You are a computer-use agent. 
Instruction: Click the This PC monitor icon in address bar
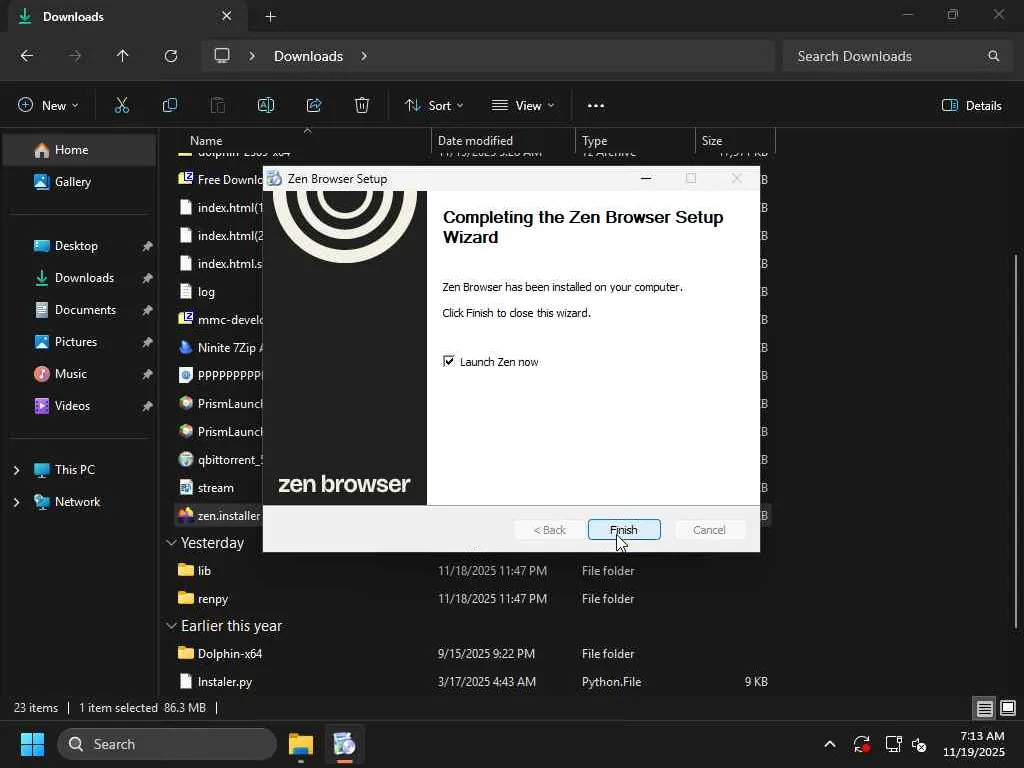[222, 56]
